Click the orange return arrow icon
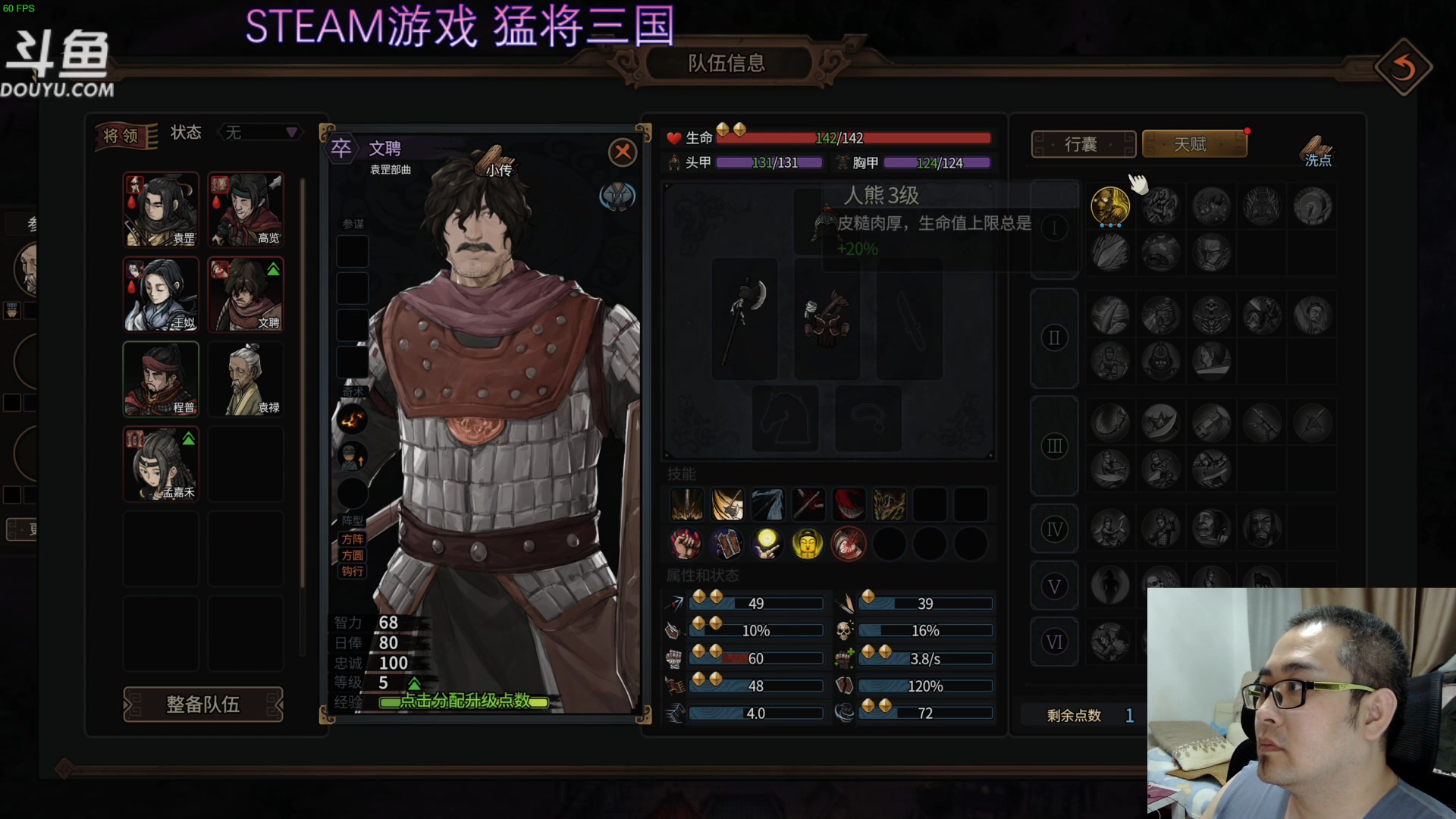This screenshot has width=1456, height=819. coord(1403,68)
